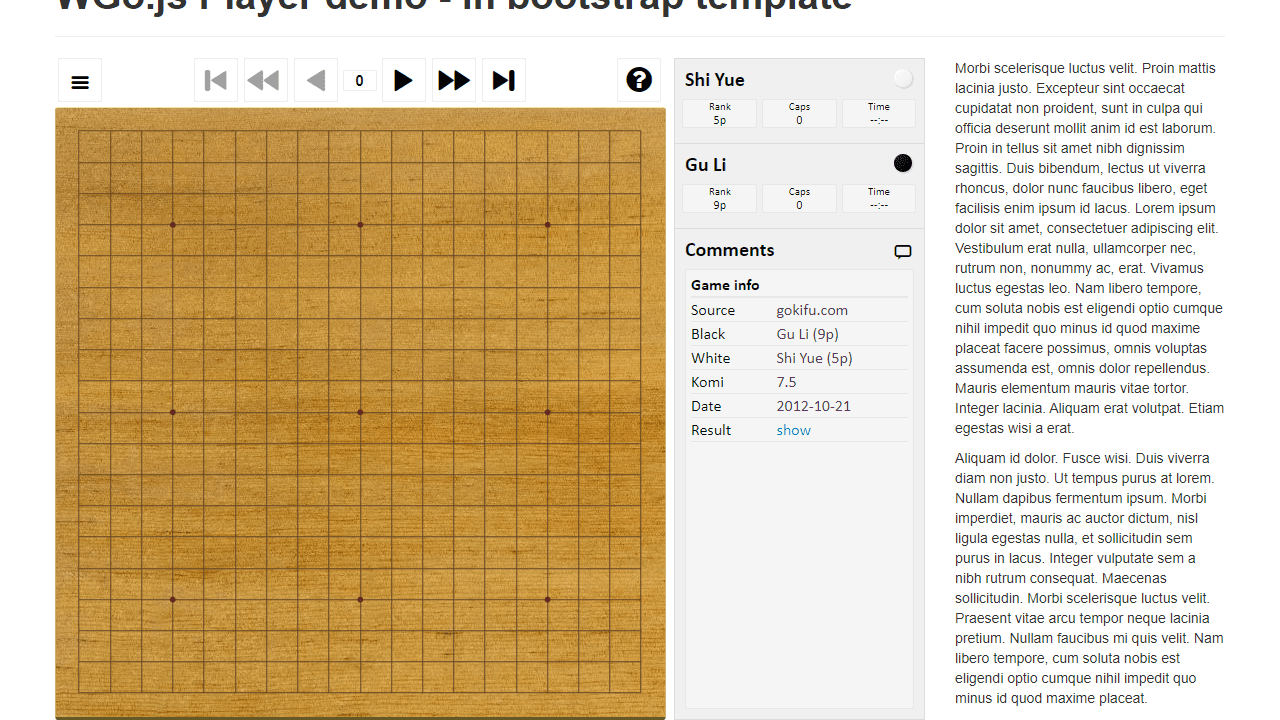
Task: Click the Game info heading
Action: point(726,285)
